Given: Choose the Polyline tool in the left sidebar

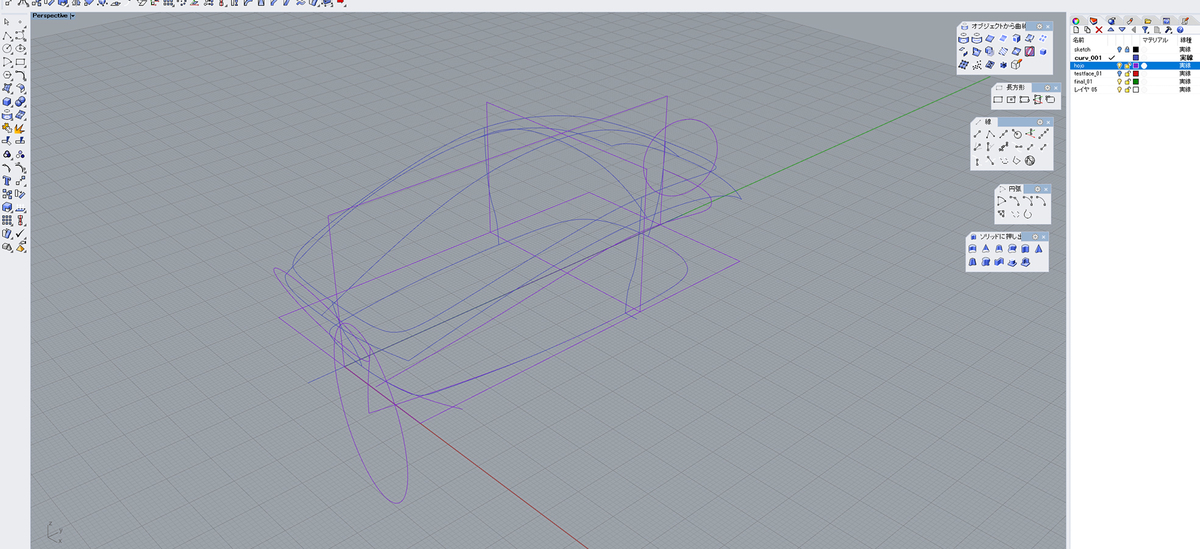Looking at the screenshot, I should (7, 35).
